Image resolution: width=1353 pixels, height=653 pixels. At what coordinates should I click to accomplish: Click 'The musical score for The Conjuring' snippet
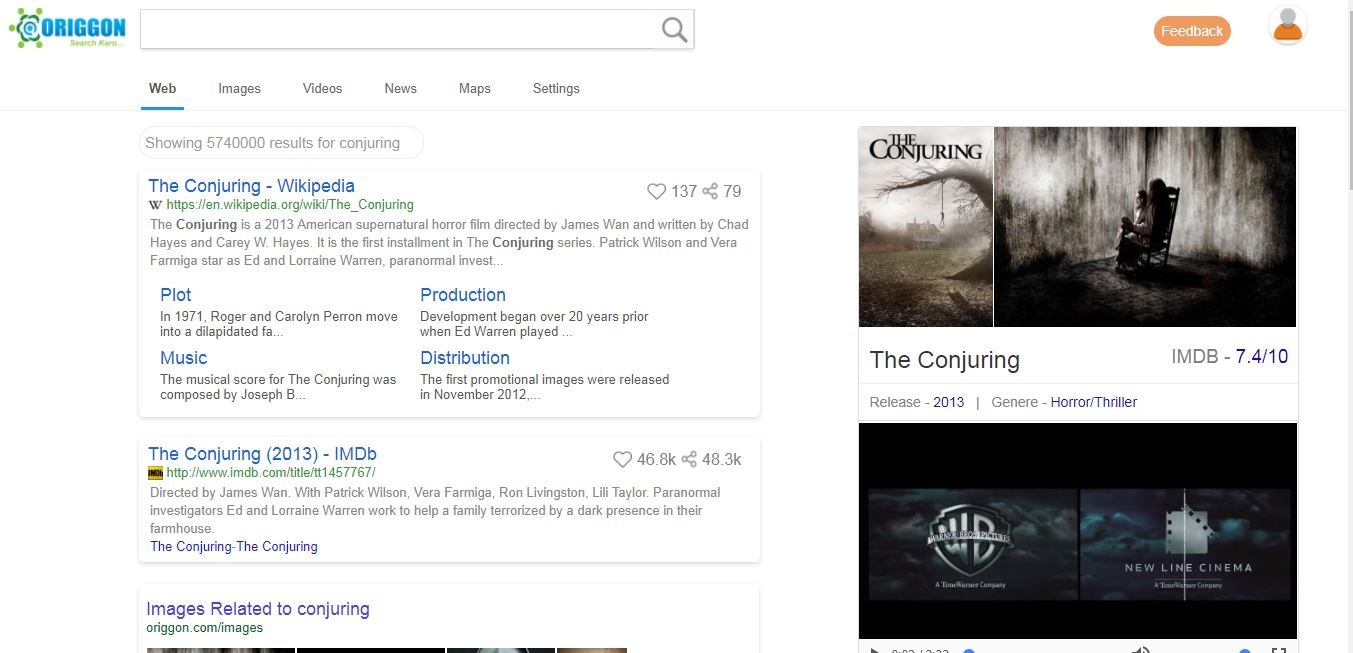point(278,387)
